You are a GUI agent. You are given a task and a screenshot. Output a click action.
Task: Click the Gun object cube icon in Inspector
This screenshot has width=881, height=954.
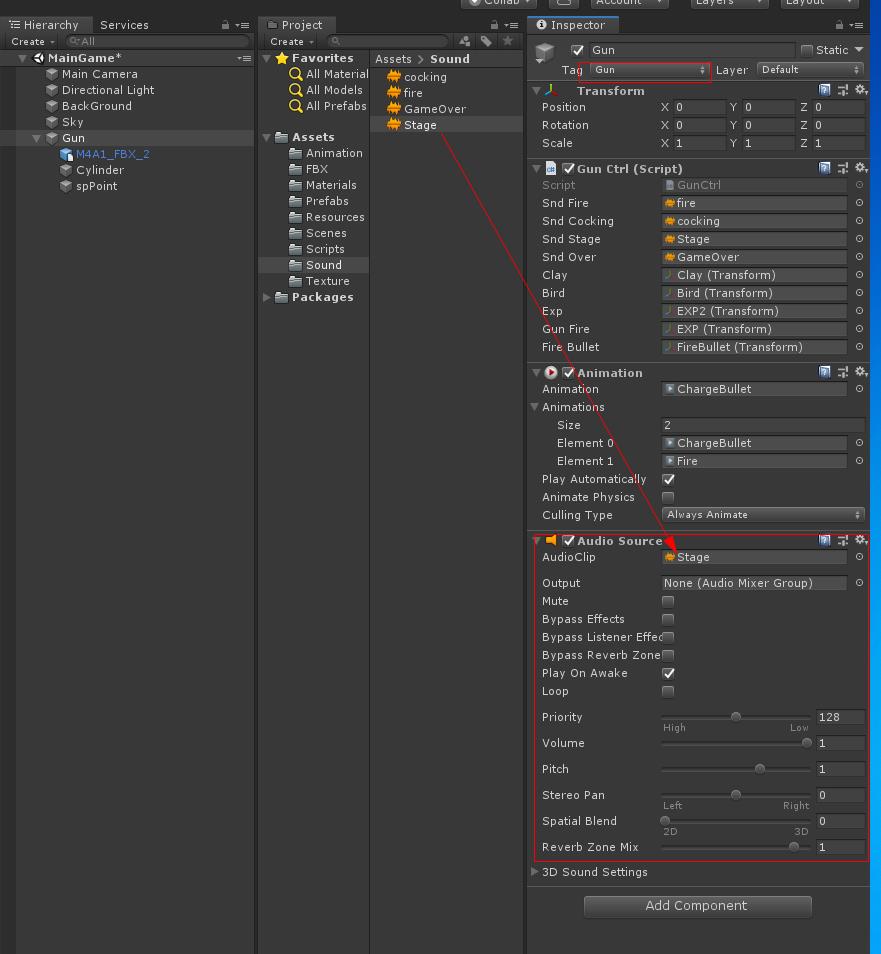click(x=545, y=53)
